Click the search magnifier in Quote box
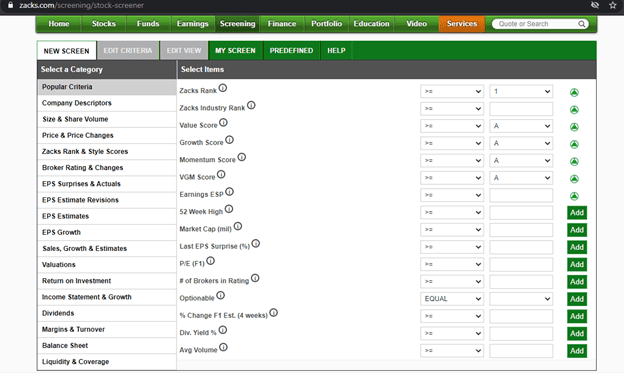 [x=581, y=24]
